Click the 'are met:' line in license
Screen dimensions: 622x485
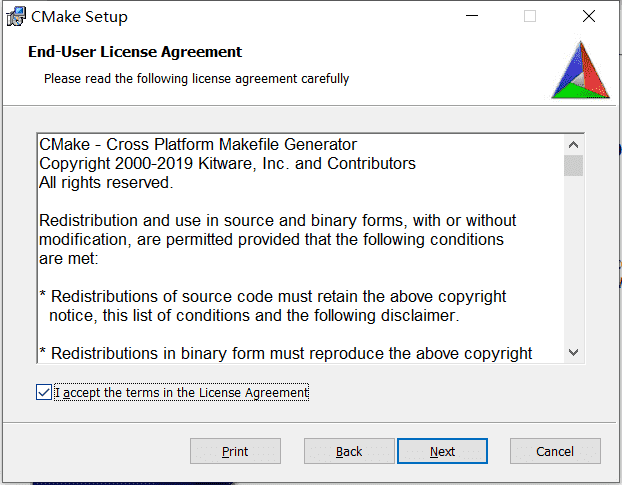[x=69, y=259]
